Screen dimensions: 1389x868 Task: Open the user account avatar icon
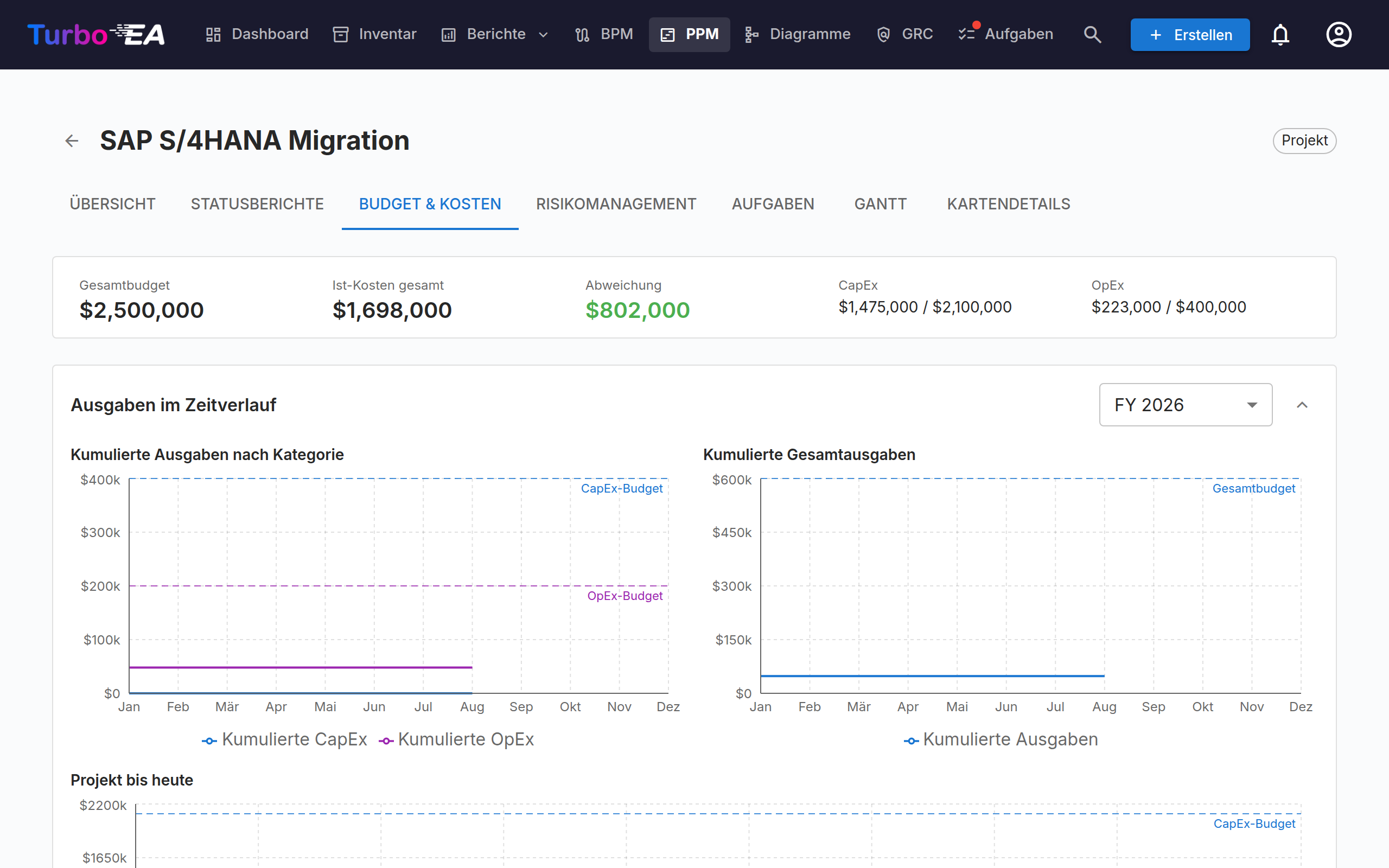[1339, 34]
